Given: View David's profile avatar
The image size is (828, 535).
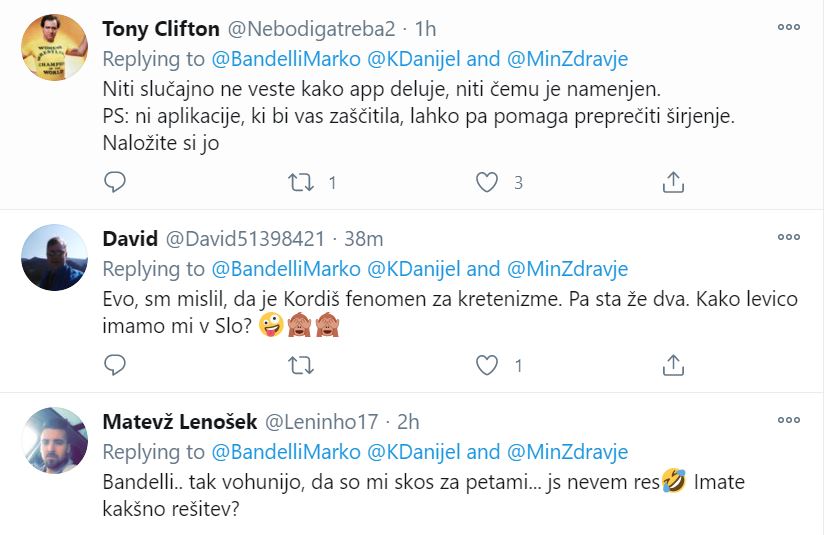Looking at the screenshot, I should 54,257.
